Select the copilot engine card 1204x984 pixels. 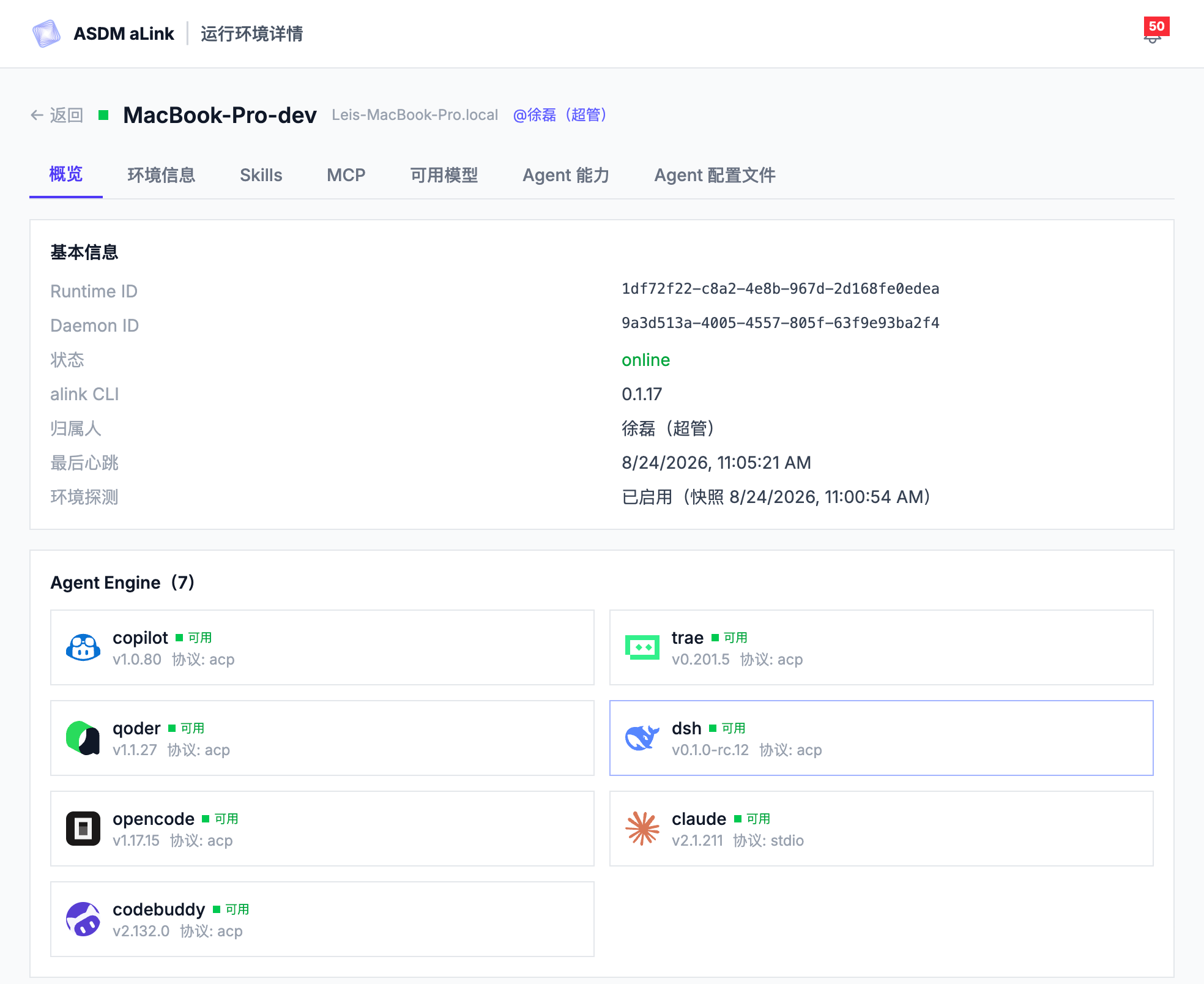click(x=322, y=647)
